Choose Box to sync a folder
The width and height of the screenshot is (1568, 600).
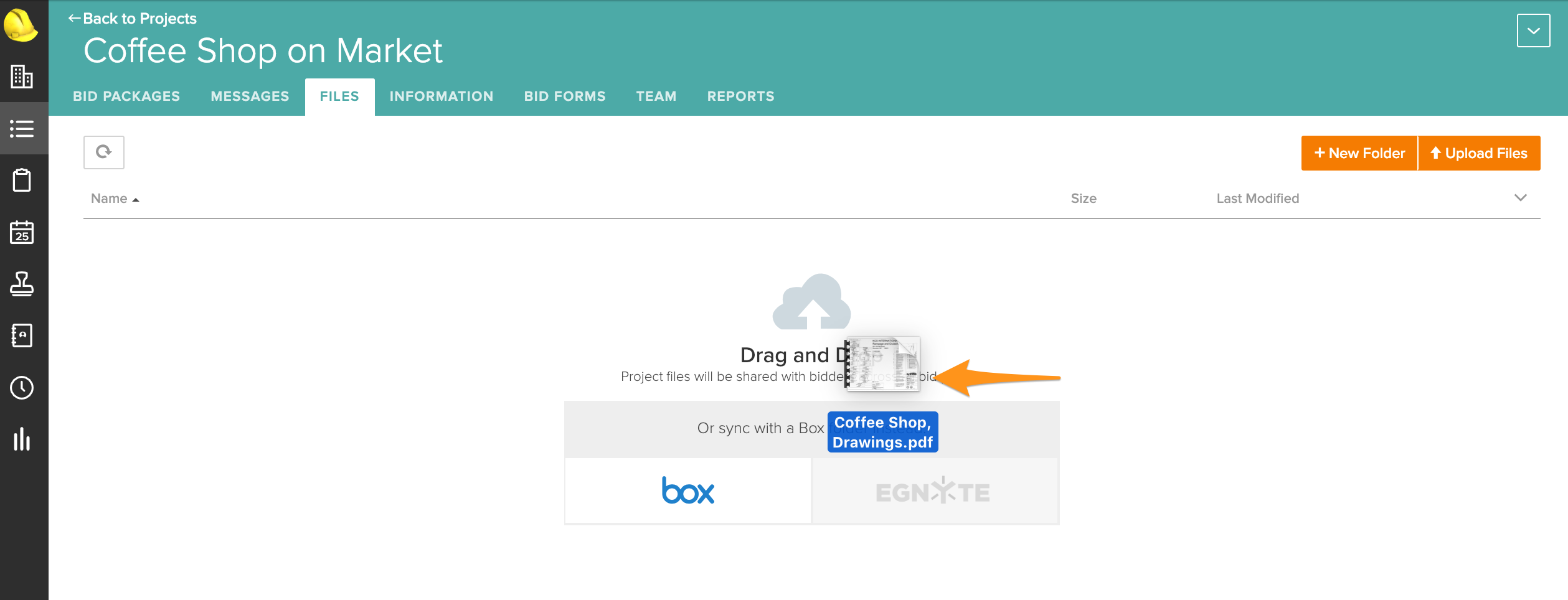(x=687, y=491)
